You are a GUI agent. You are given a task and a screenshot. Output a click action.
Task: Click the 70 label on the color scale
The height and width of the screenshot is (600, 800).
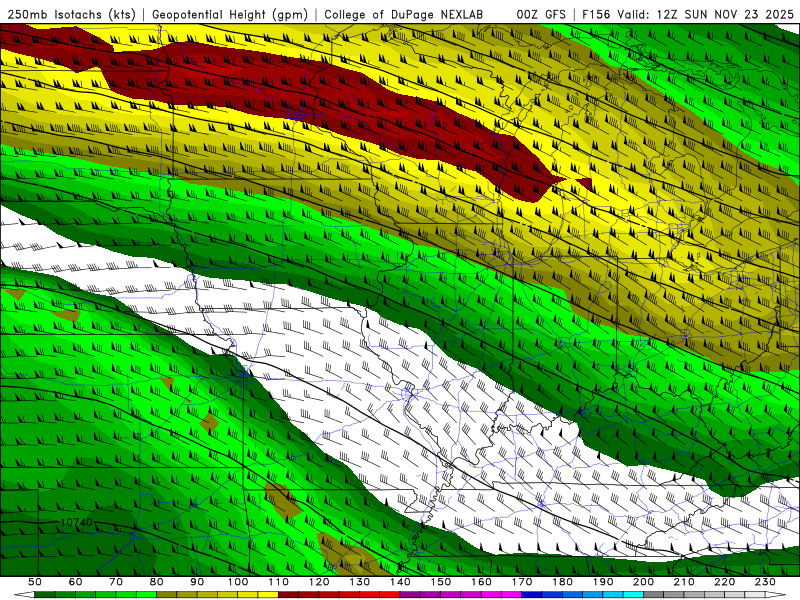(x=116, y=582)
